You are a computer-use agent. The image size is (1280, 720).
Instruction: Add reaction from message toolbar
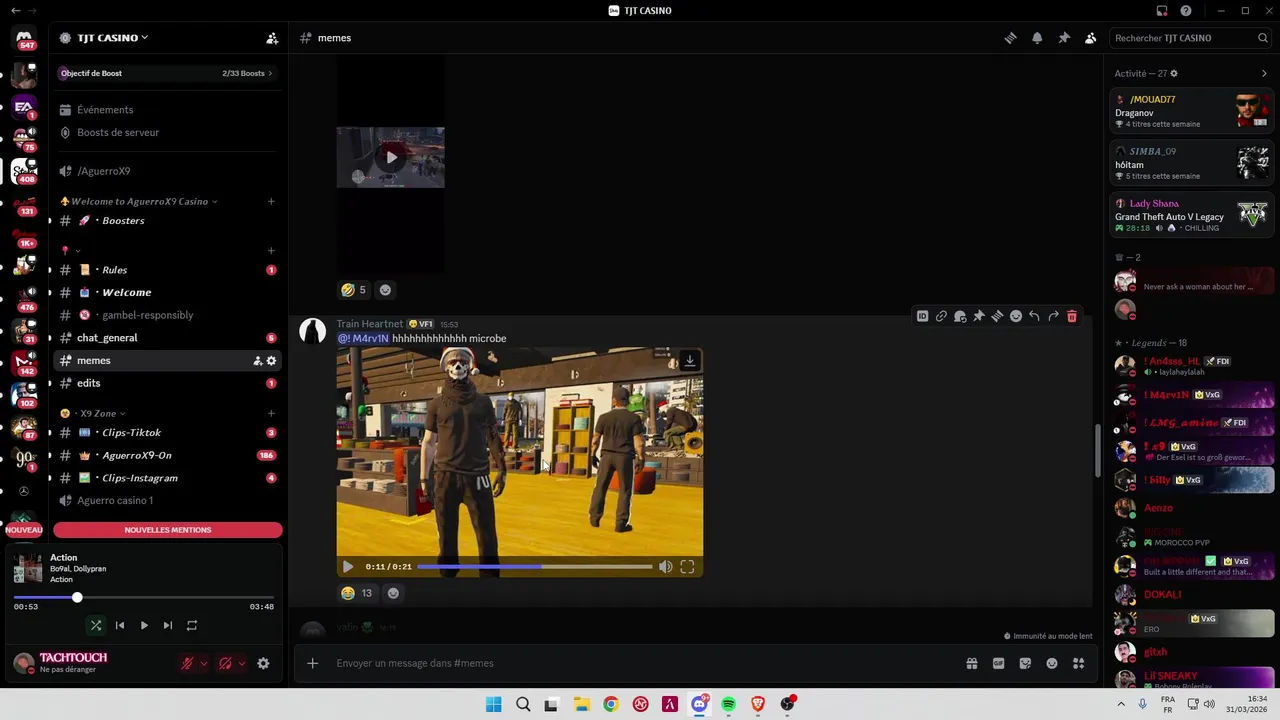[1016, 316]
